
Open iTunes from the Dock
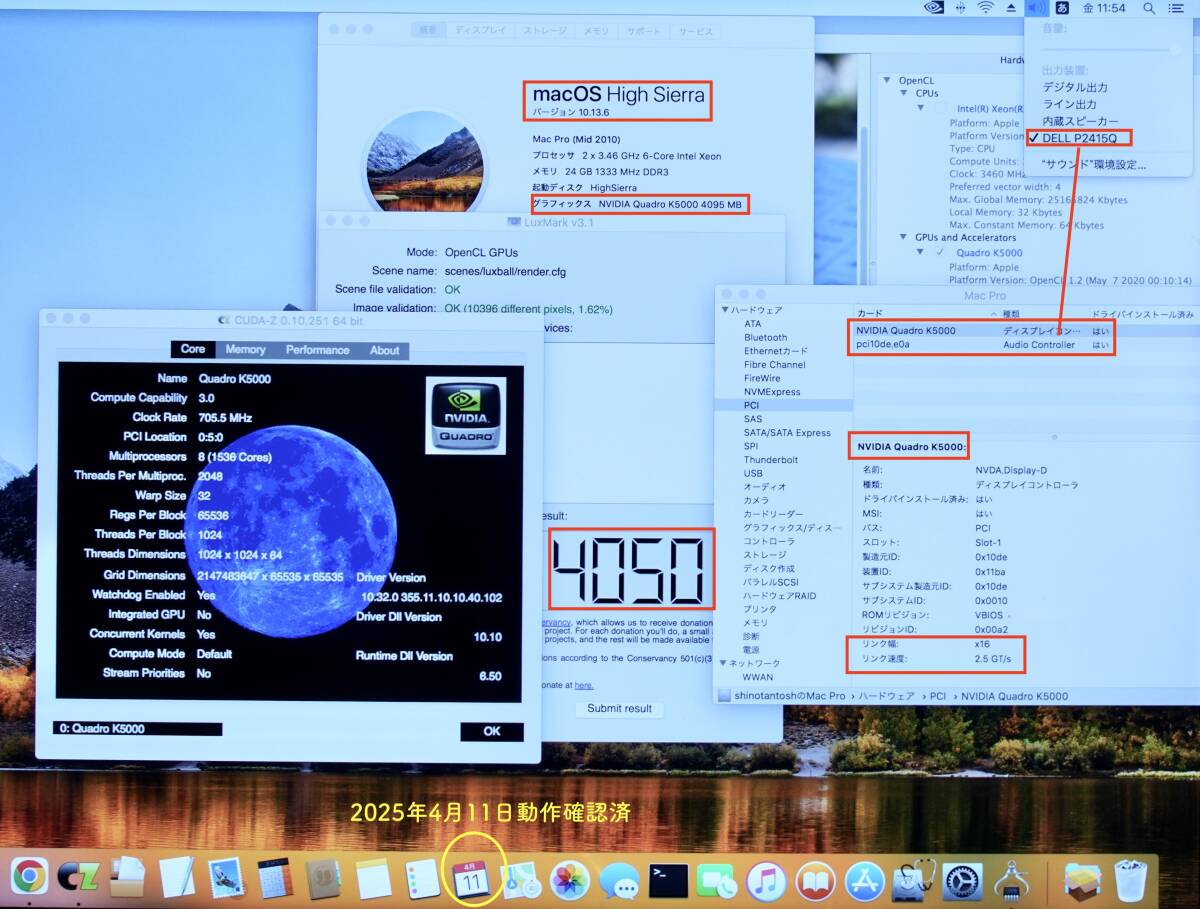pyautogui.click(x=766, y=880)
